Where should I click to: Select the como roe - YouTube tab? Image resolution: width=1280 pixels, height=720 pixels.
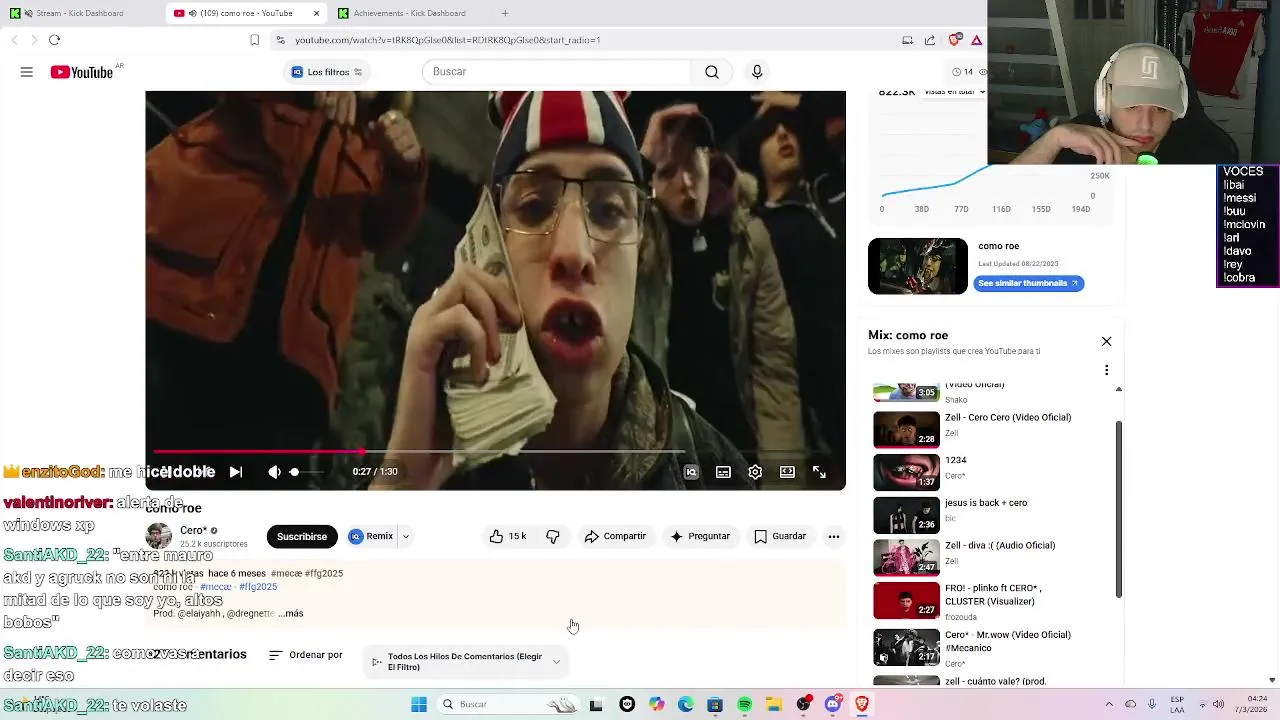point(239,13)
